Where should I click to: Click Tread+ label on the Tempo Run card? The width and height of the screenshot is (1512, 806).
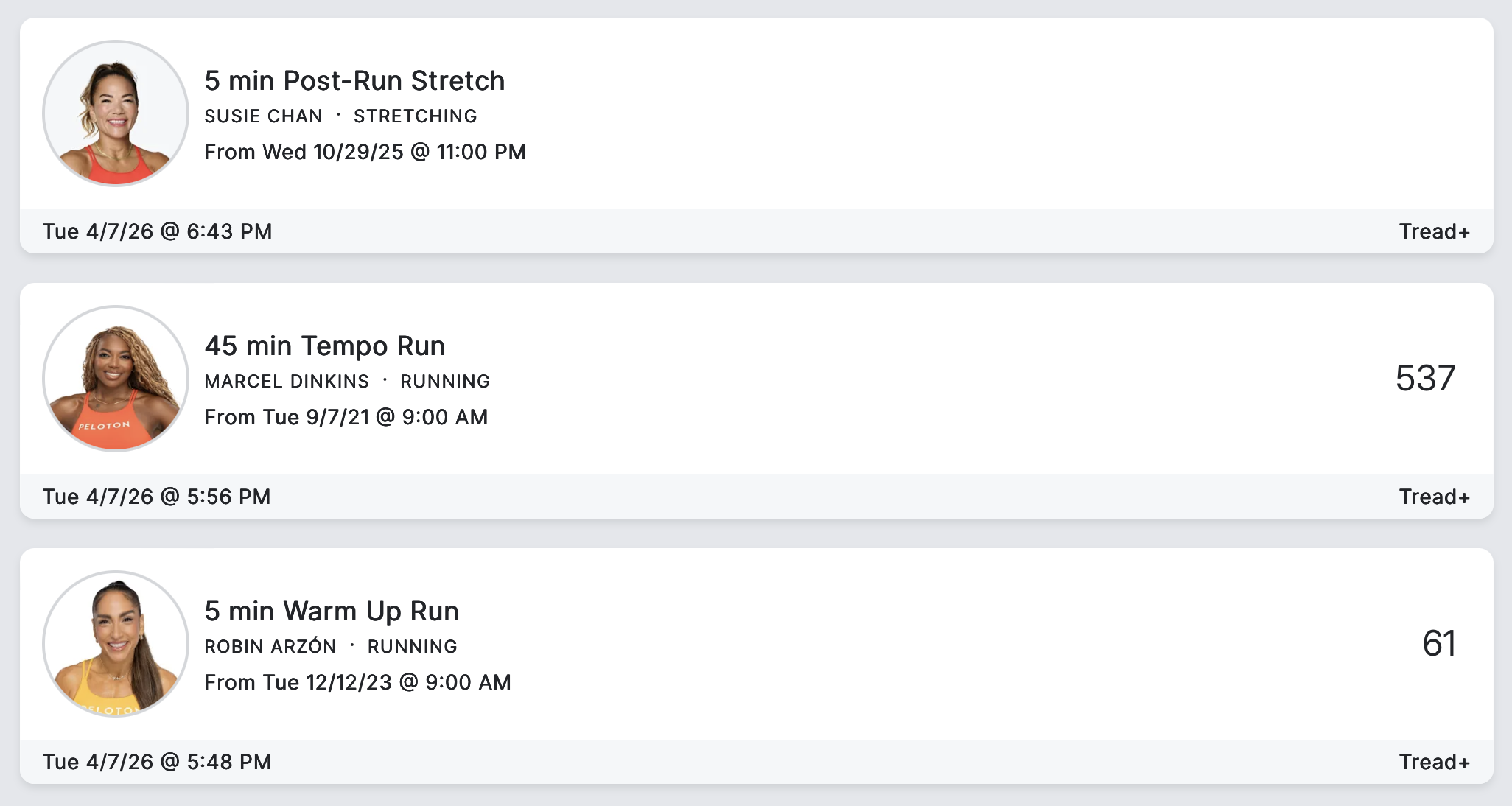click(x=1434, y=497)
